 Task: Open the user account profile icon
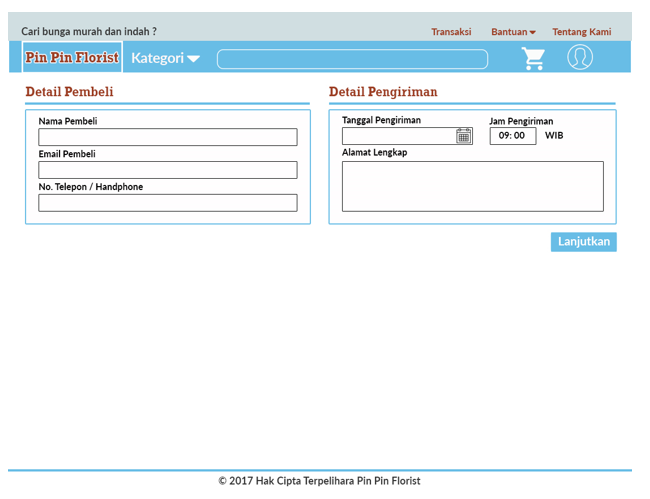tap(580, 58)
